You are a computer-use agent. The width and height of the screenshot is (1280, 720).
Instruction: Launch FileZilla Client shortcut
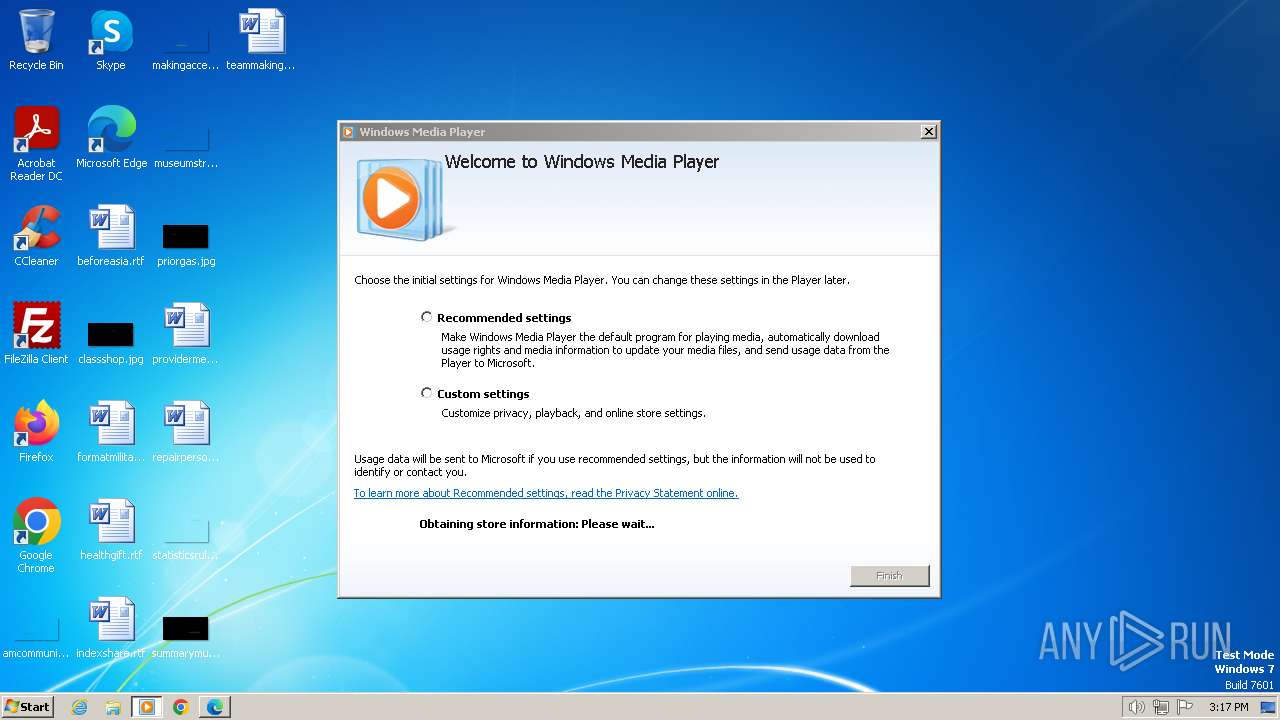pos(36,334)
